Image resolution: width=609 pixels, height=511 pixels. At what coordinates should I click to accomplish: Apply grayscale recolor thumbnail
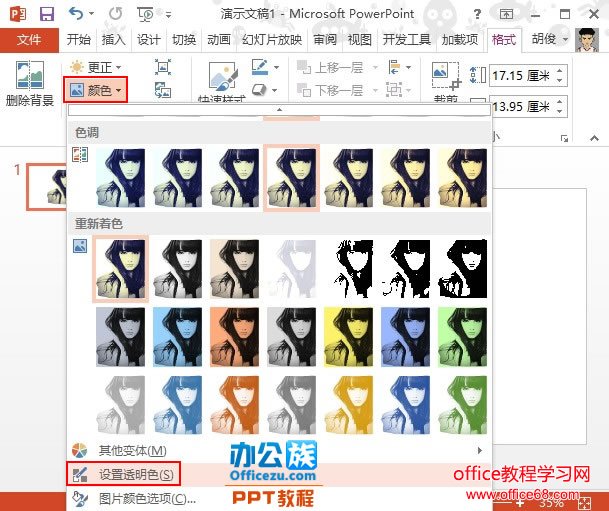[177, 269]
